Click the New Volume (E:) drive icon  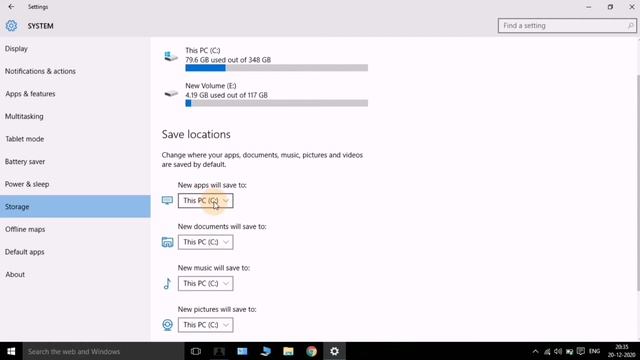(x=171, y=93)
